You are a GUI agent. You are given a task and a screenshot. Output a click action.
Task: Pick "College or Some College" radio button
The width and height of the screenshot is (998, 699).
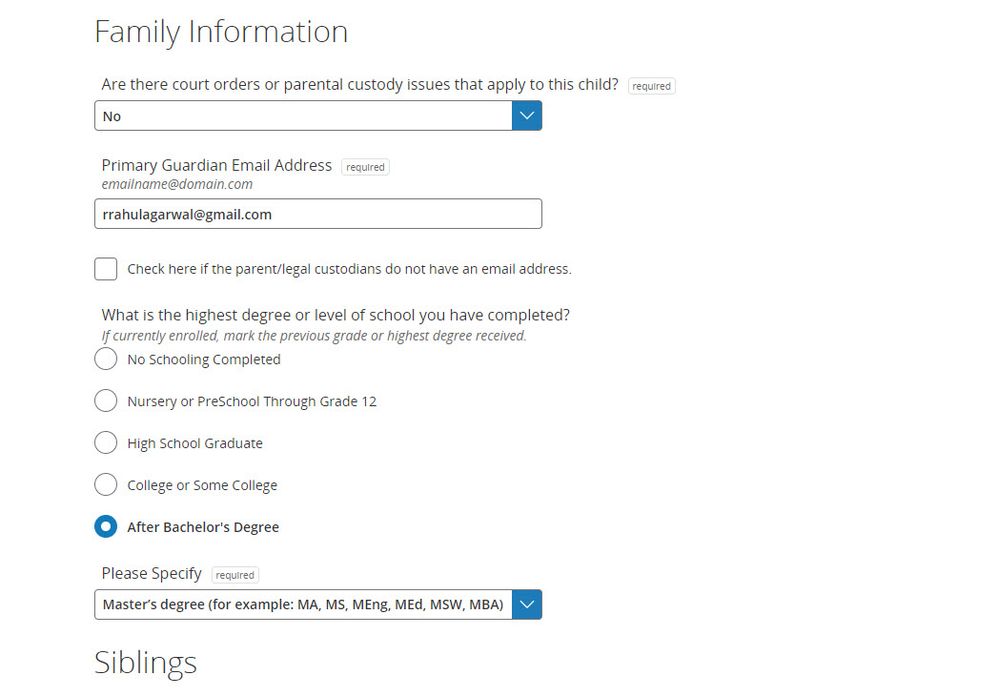pyautogui.click(x=106, y=485)
